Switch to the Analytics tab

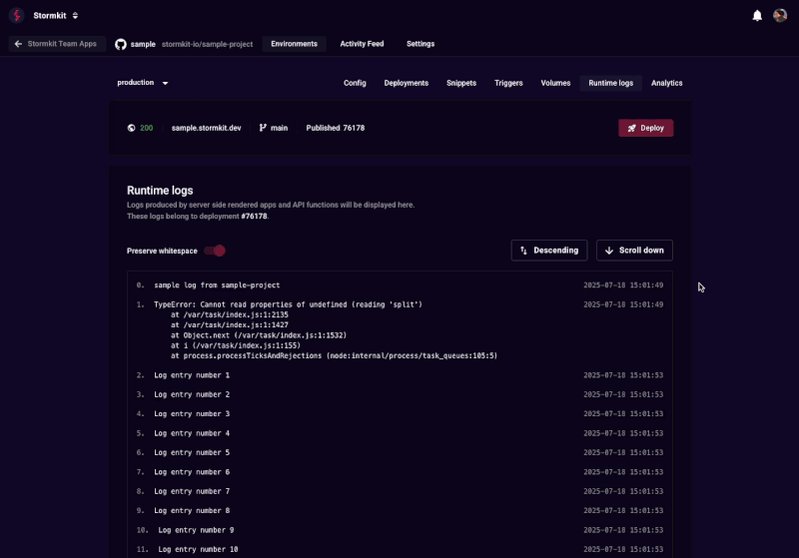point(667,83)
